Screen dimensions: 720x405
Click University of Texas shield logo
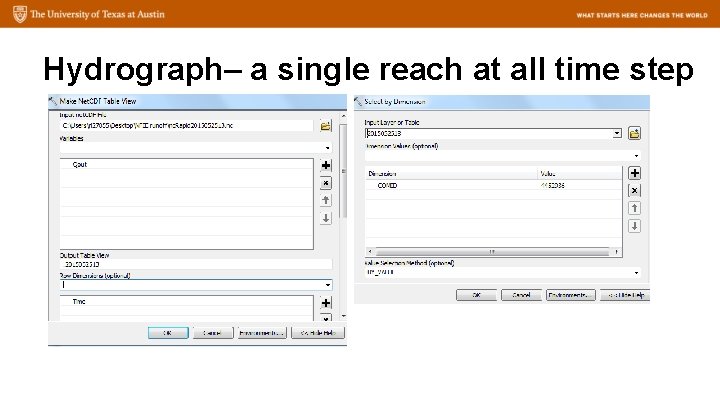[20, 14]
